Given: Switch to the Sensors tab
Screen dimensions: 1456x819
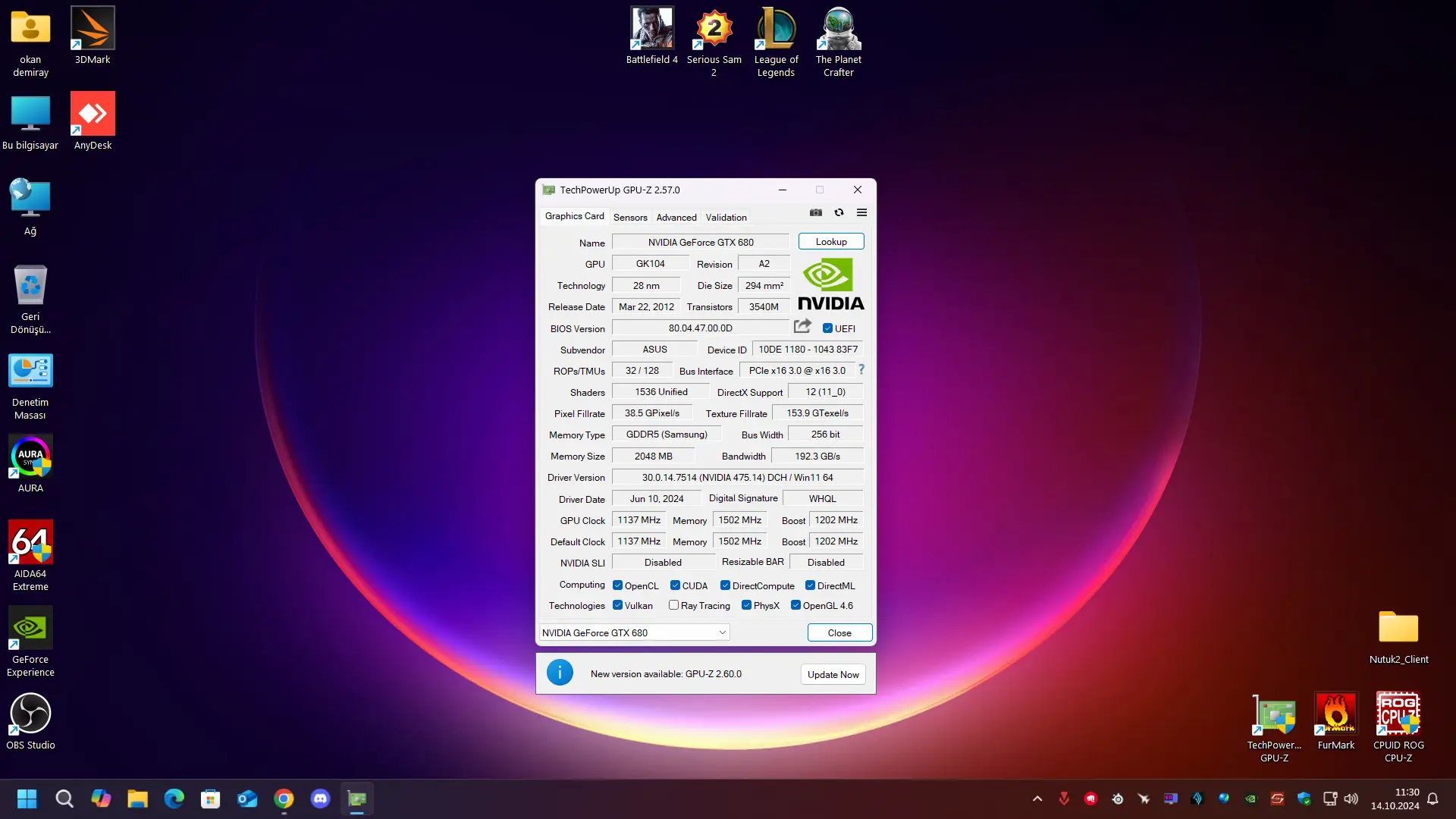Looking at the screenshot, I should pos(630,217).
